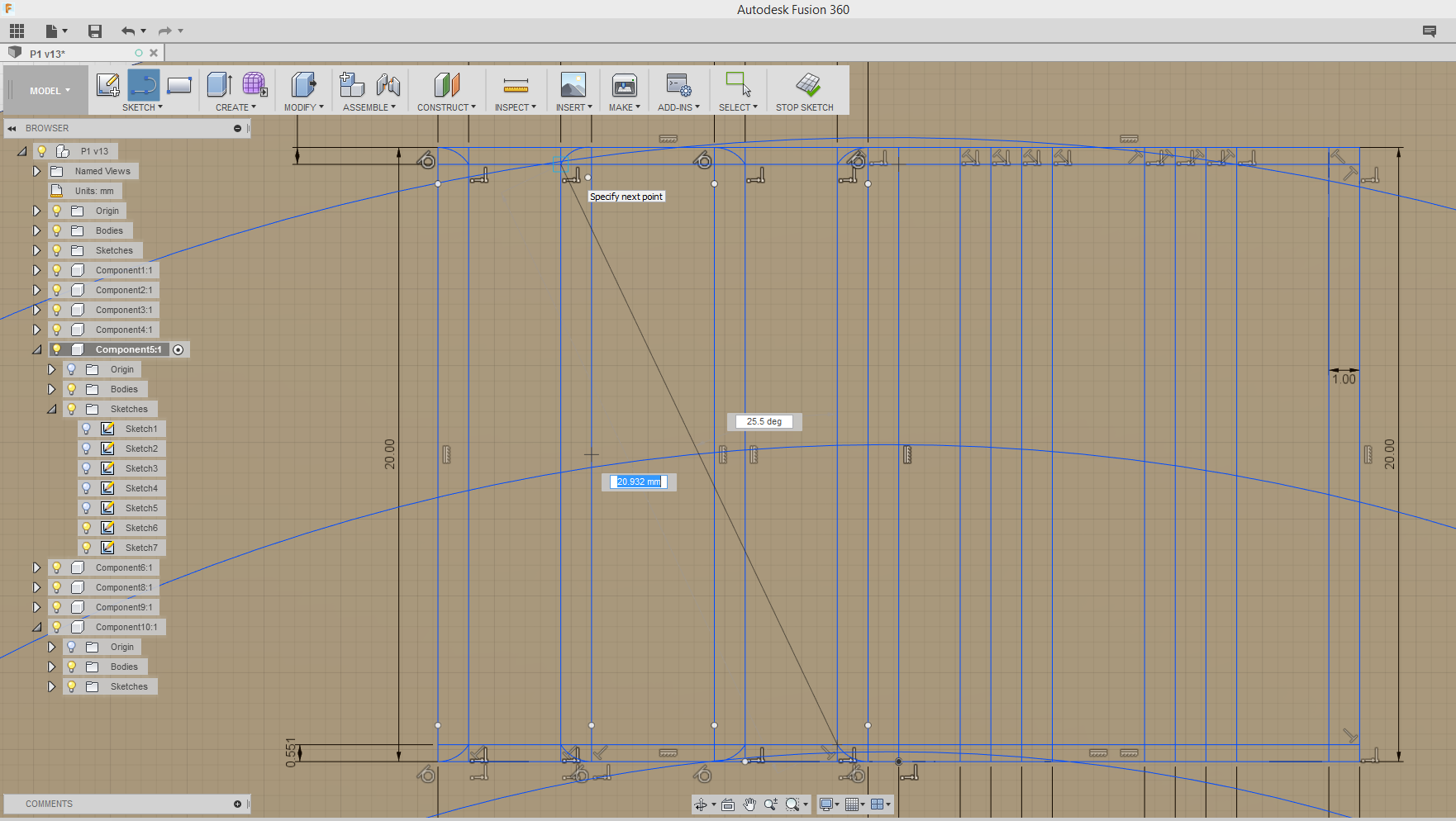Collapse the Component5:1 node
This screenshot has width=1456, height=821.
pyautogui.click(x=36, y=349)
